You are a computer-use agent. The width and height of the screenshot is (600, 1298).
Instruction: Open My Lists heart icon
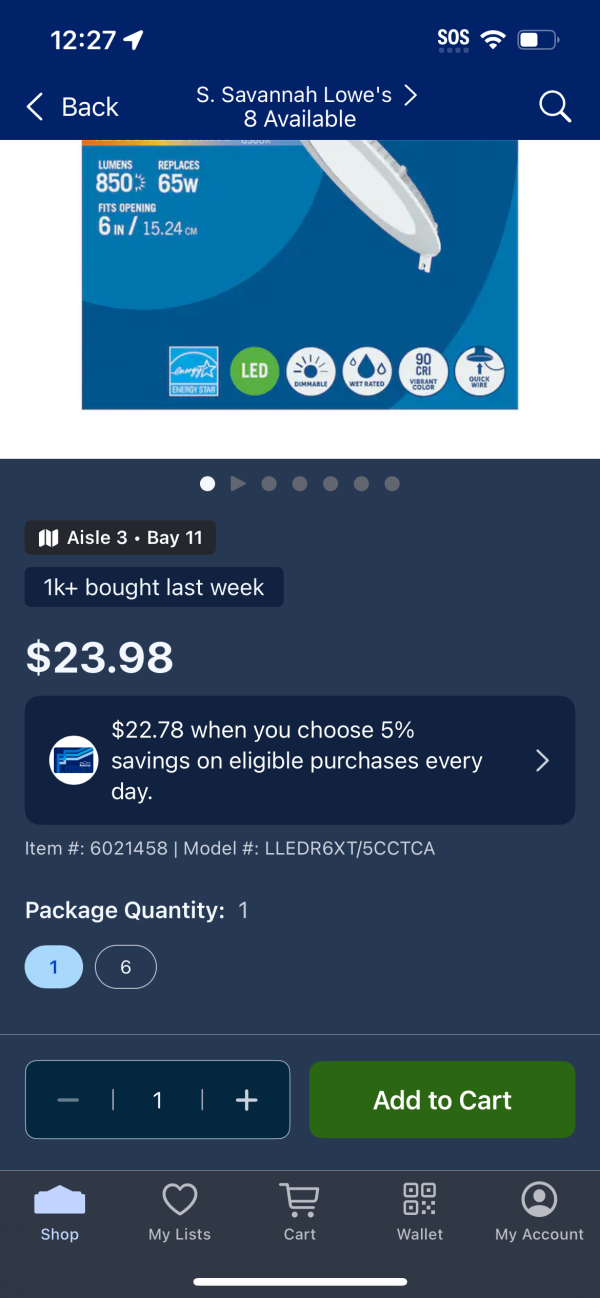pos(180,1199)
